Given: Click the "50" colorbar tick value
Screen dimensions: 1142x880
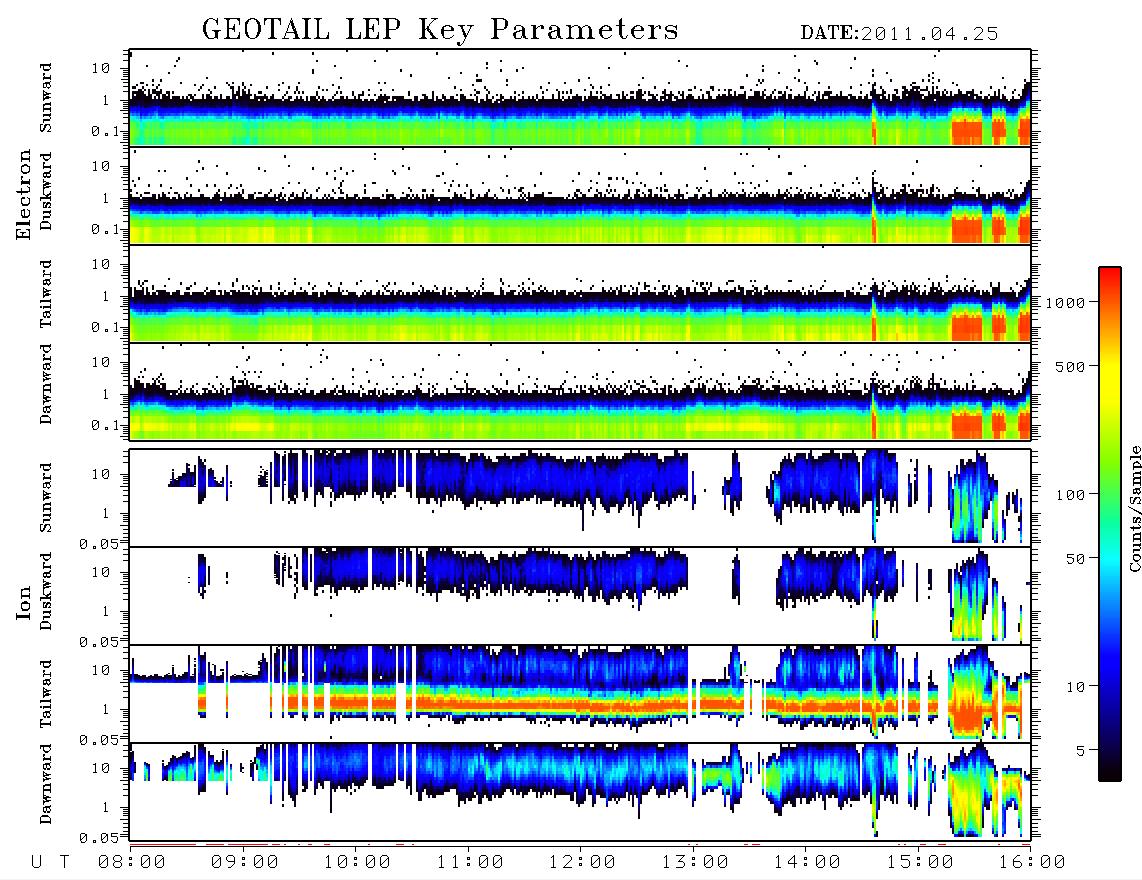Looking at the screenshot, I should pyautogui.click(x=1075, y=559).
